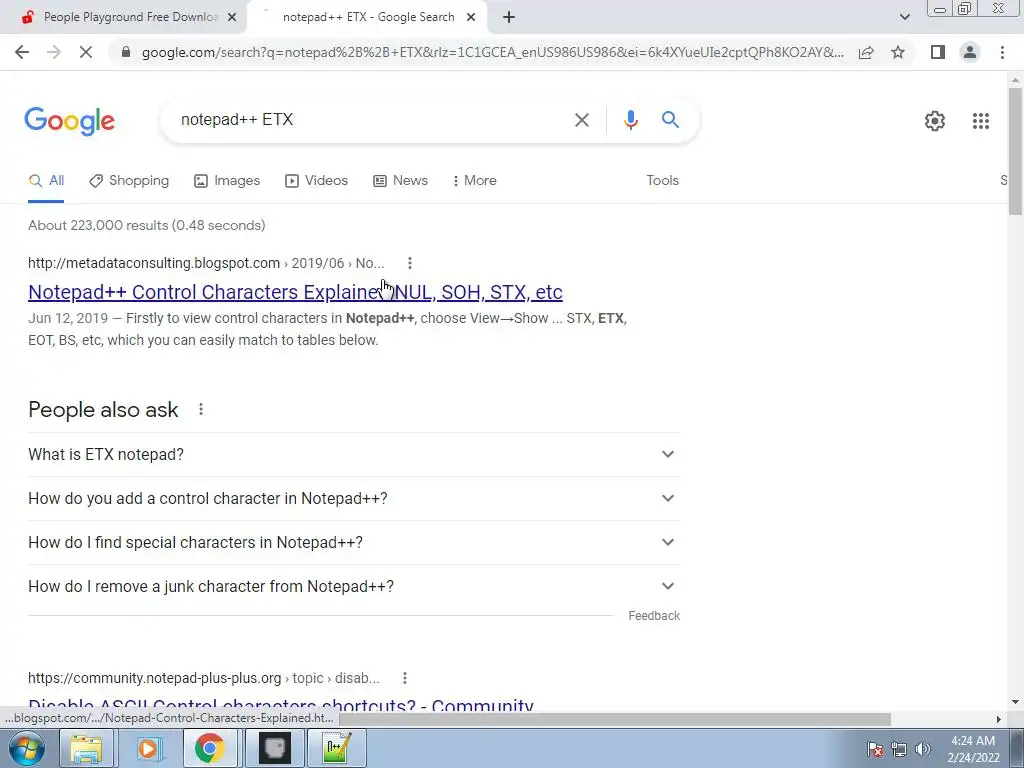
Task: Switch to Videos results
Action: [x=317, y=181]
